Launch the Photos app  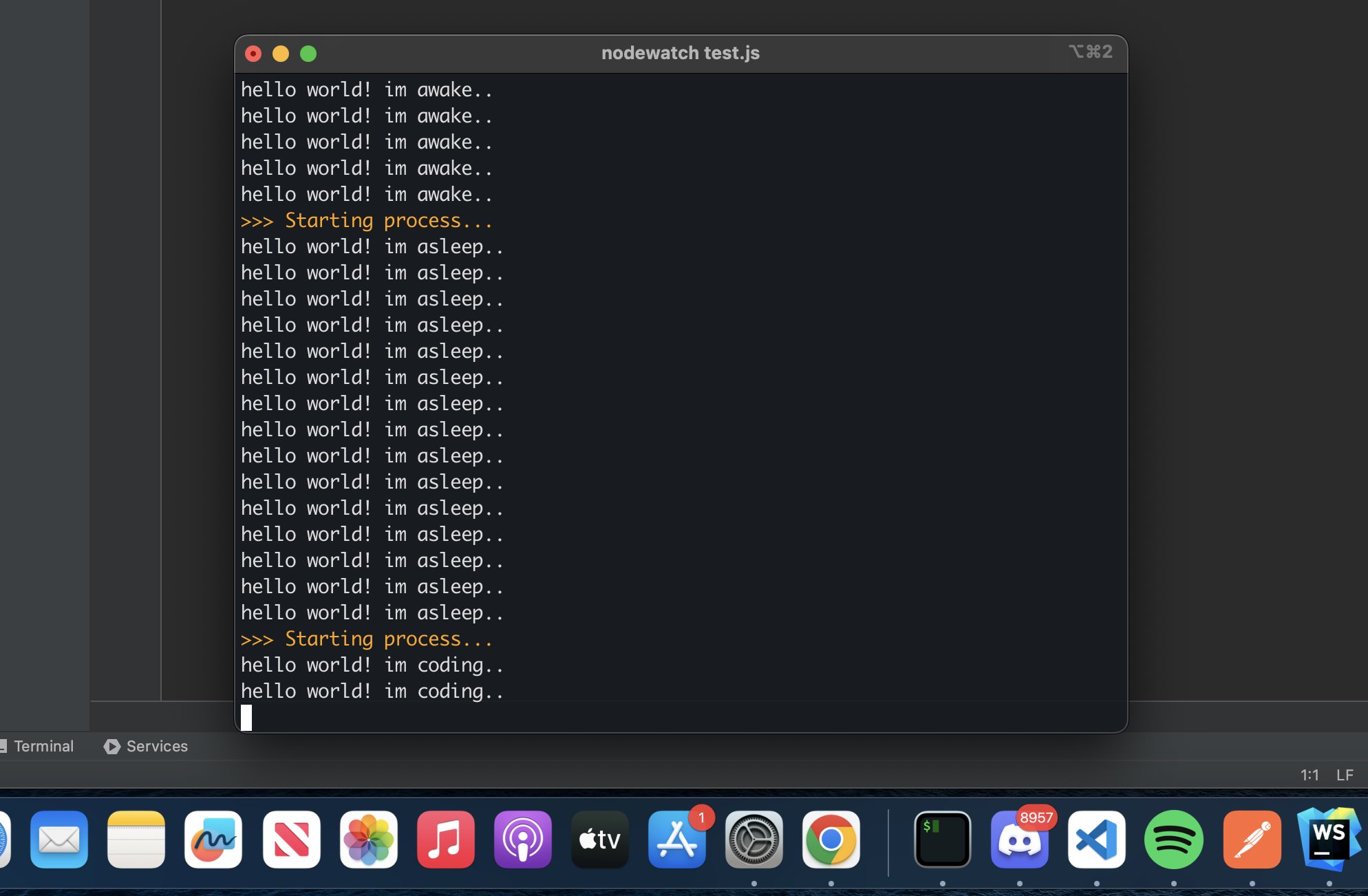point(369,840)
